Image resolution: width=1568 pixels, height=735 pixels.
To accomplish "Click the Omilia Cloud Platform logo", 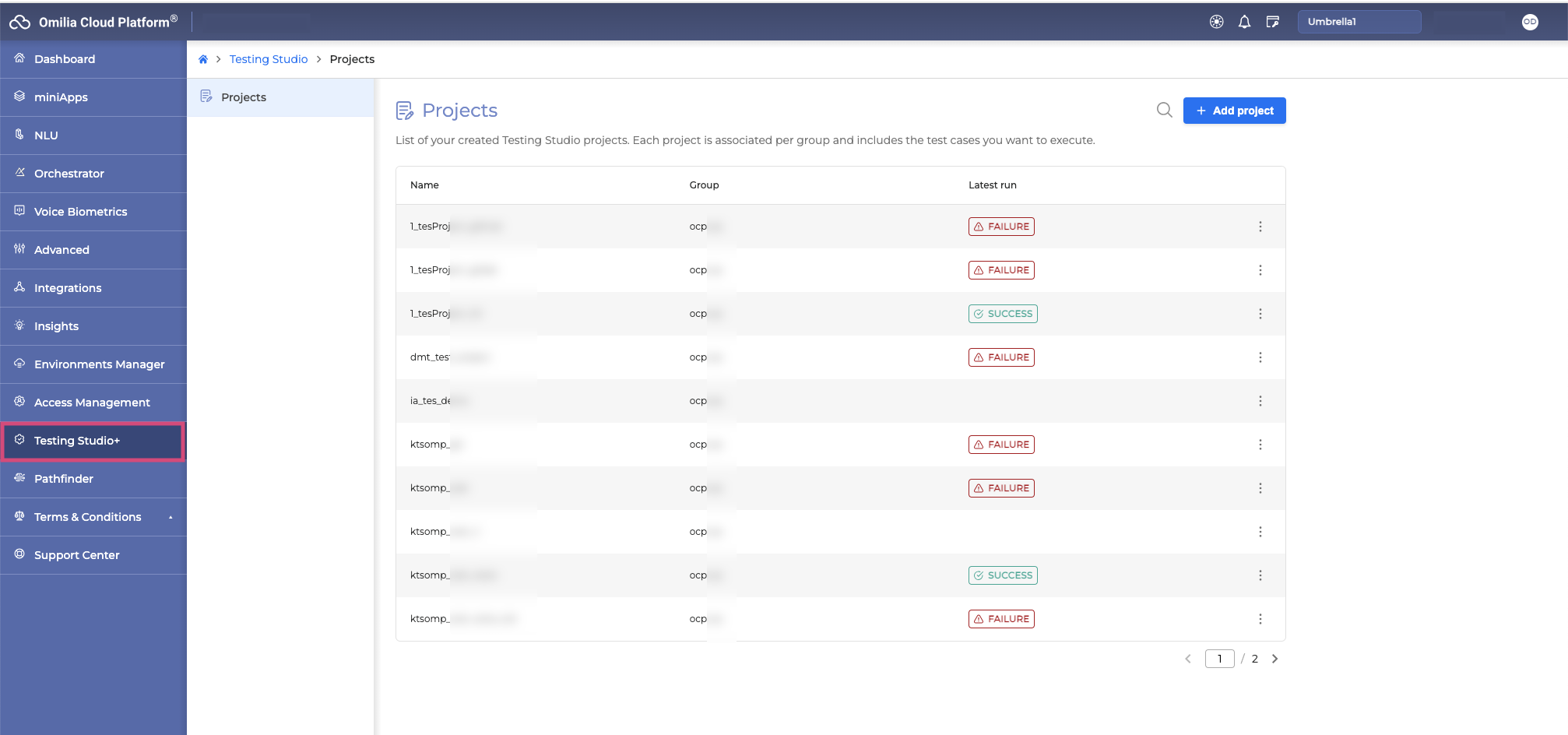I will (x=93, y=22).
